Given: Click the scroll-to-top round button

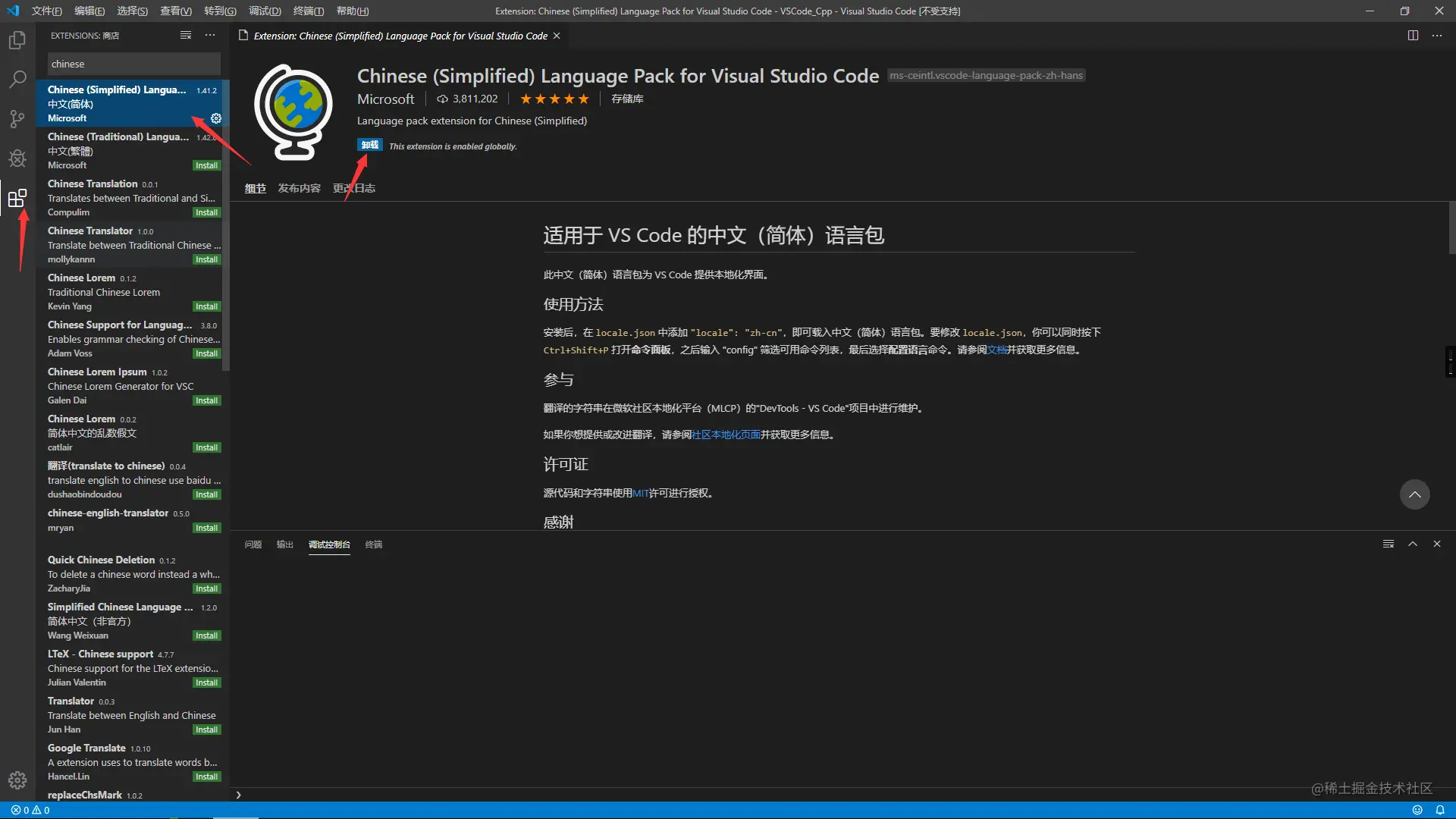Looking at the screenshot, I should [x=1414, y=494].
